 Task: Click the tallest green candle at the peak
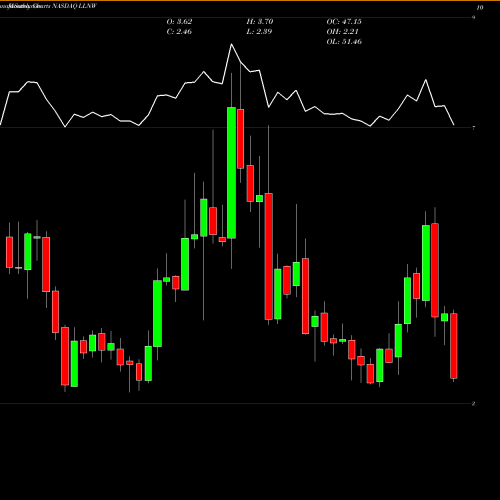point(231,173)
